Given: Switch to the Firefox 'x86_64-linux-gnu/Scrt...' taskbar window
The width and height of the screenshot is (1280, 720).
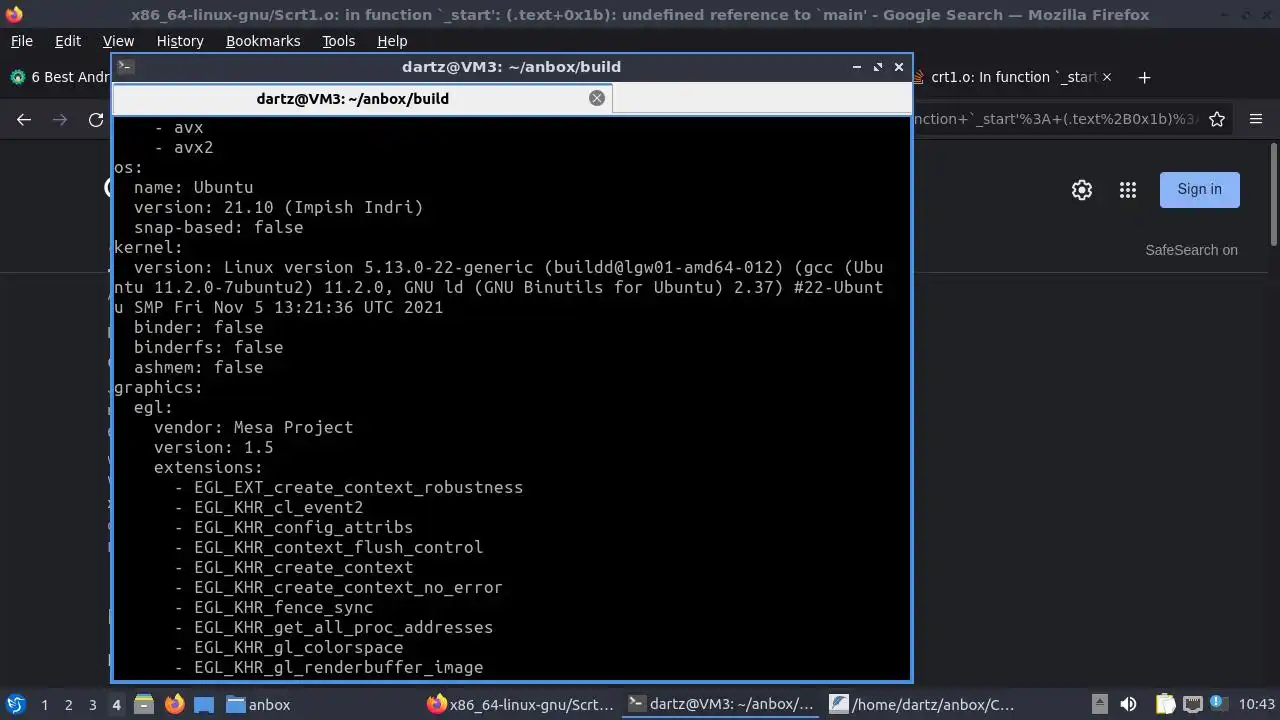Looking at the screenshot, I should point(520,705).
